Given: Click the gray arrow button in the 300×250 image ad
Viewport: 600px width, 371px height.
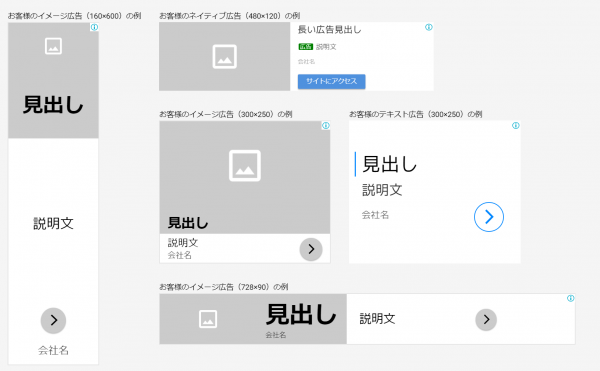Looking at the screenshot, I should [x=311, y=249].
